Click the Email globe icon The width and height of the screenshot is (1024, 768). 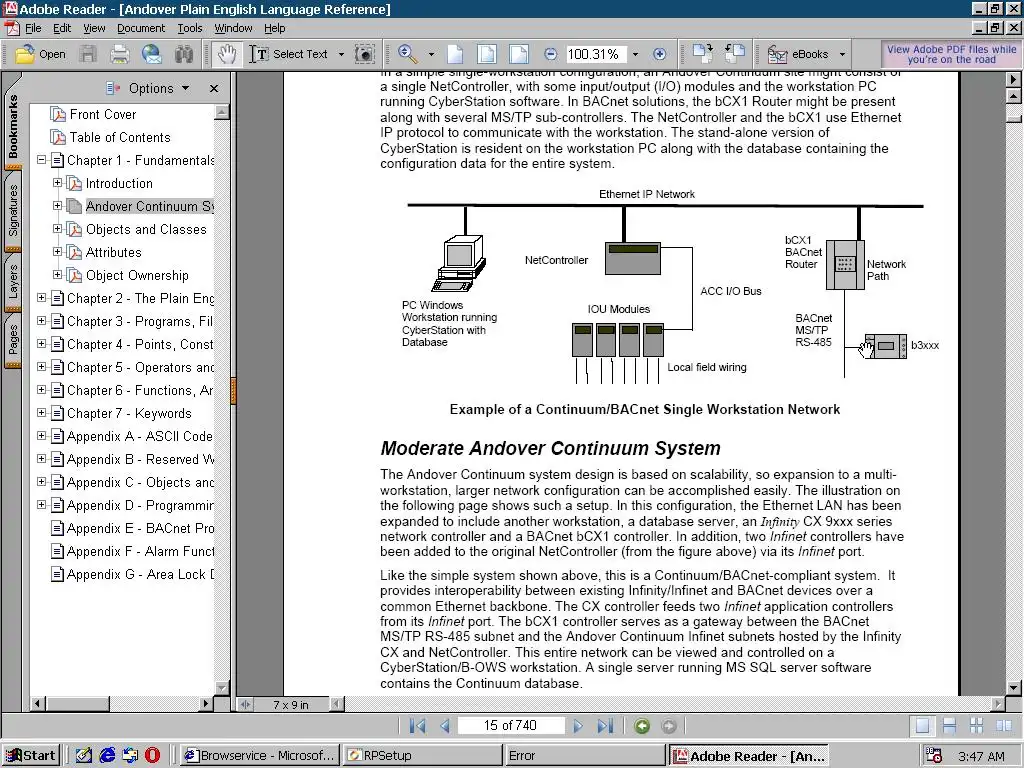152,54
